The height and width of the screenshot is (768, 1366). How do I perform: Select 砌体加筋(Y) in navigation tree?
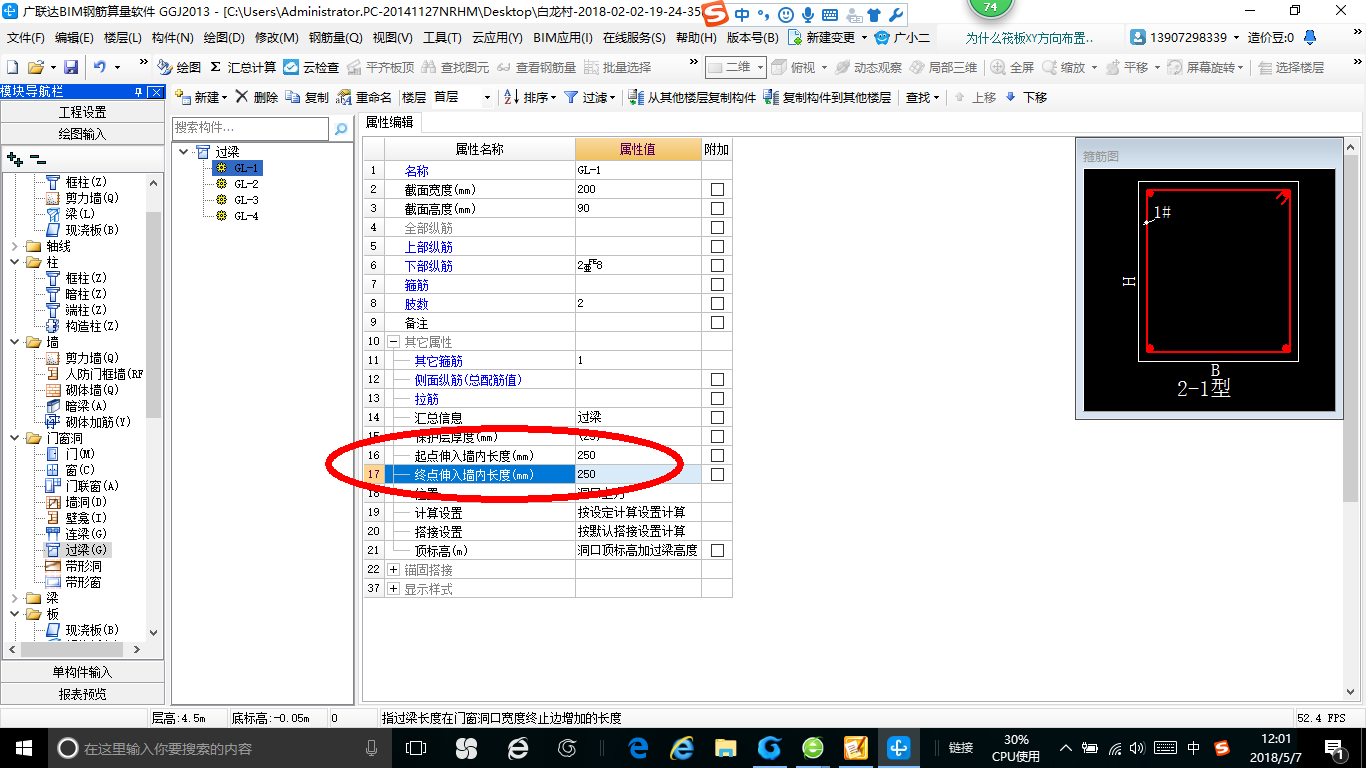coord(89,422)
